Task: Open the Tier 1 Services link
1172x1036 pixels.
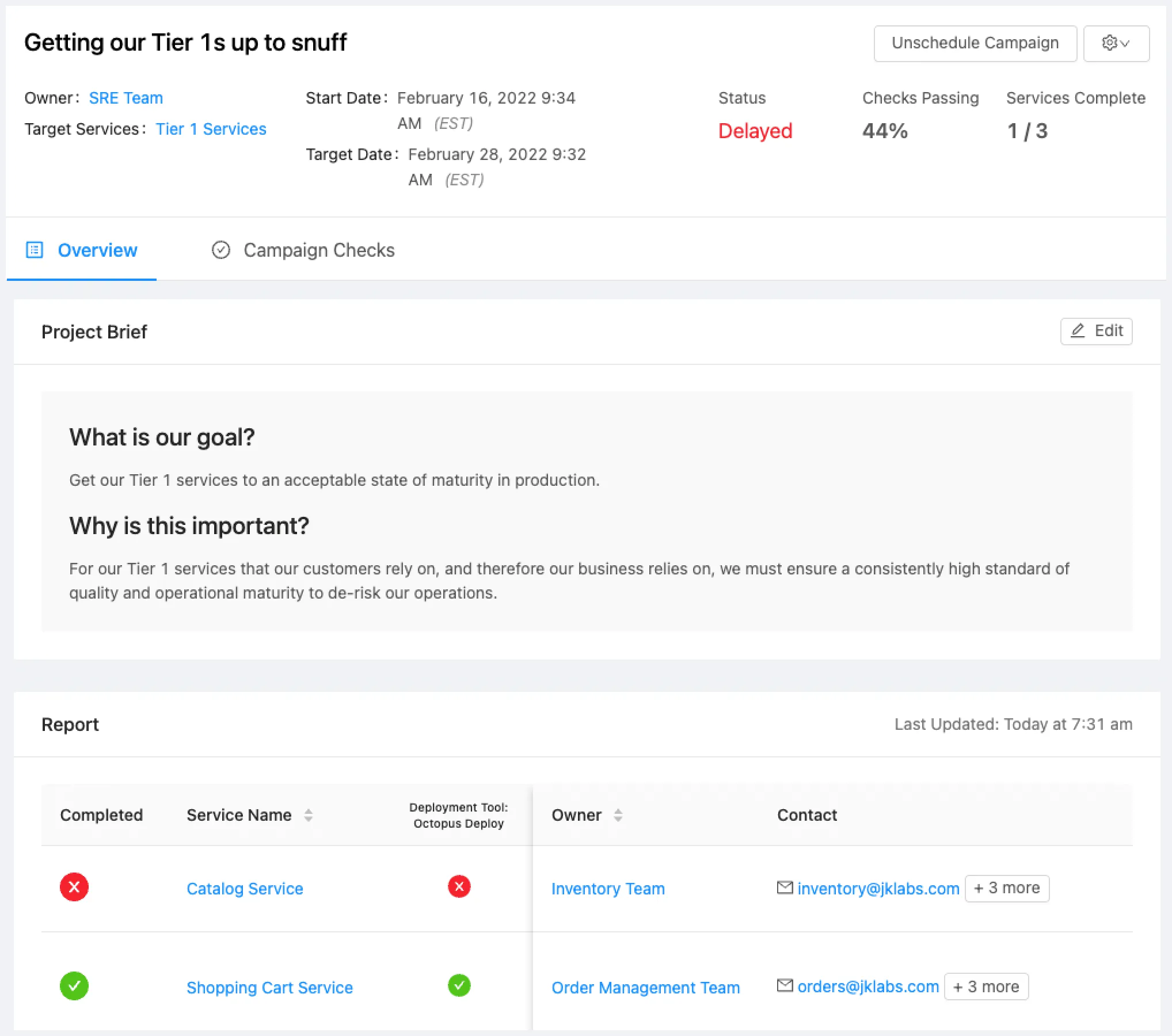Action: point(211,129)
